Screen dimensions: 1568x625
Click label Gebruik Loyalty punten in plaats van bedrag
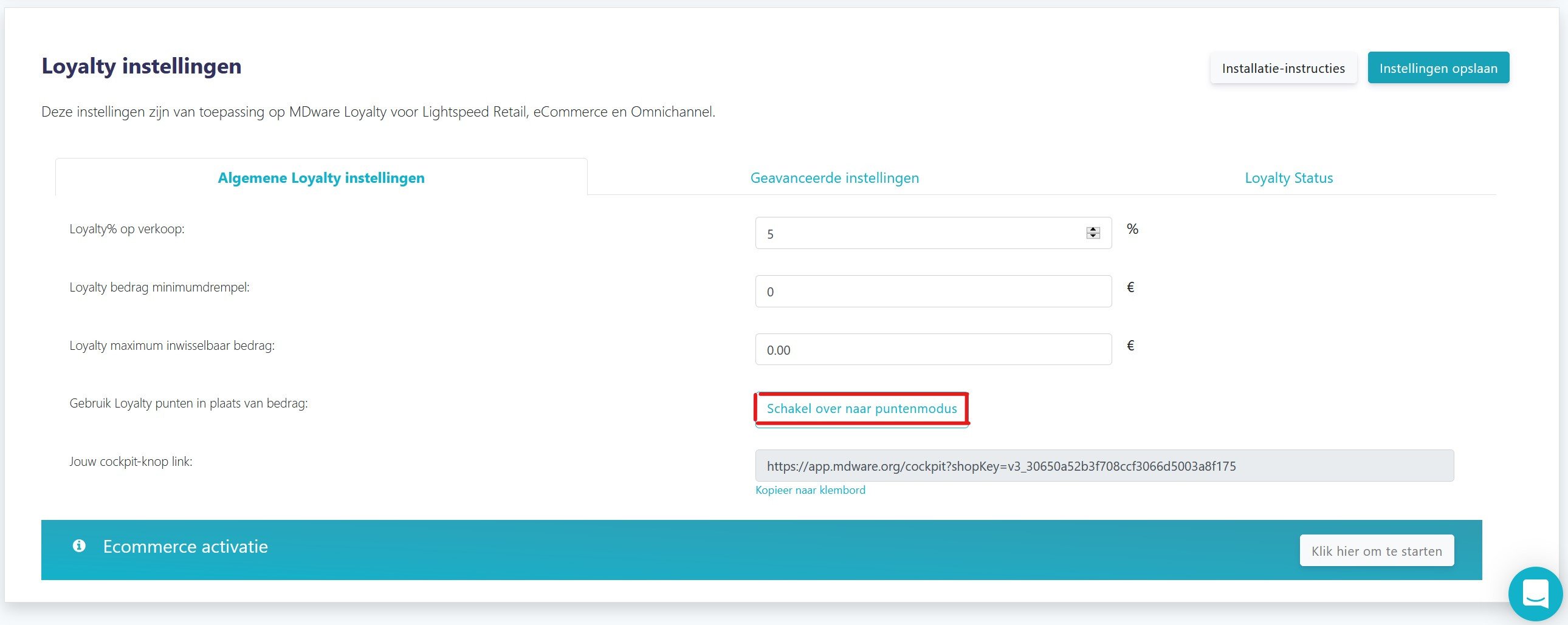click(188, 403)
